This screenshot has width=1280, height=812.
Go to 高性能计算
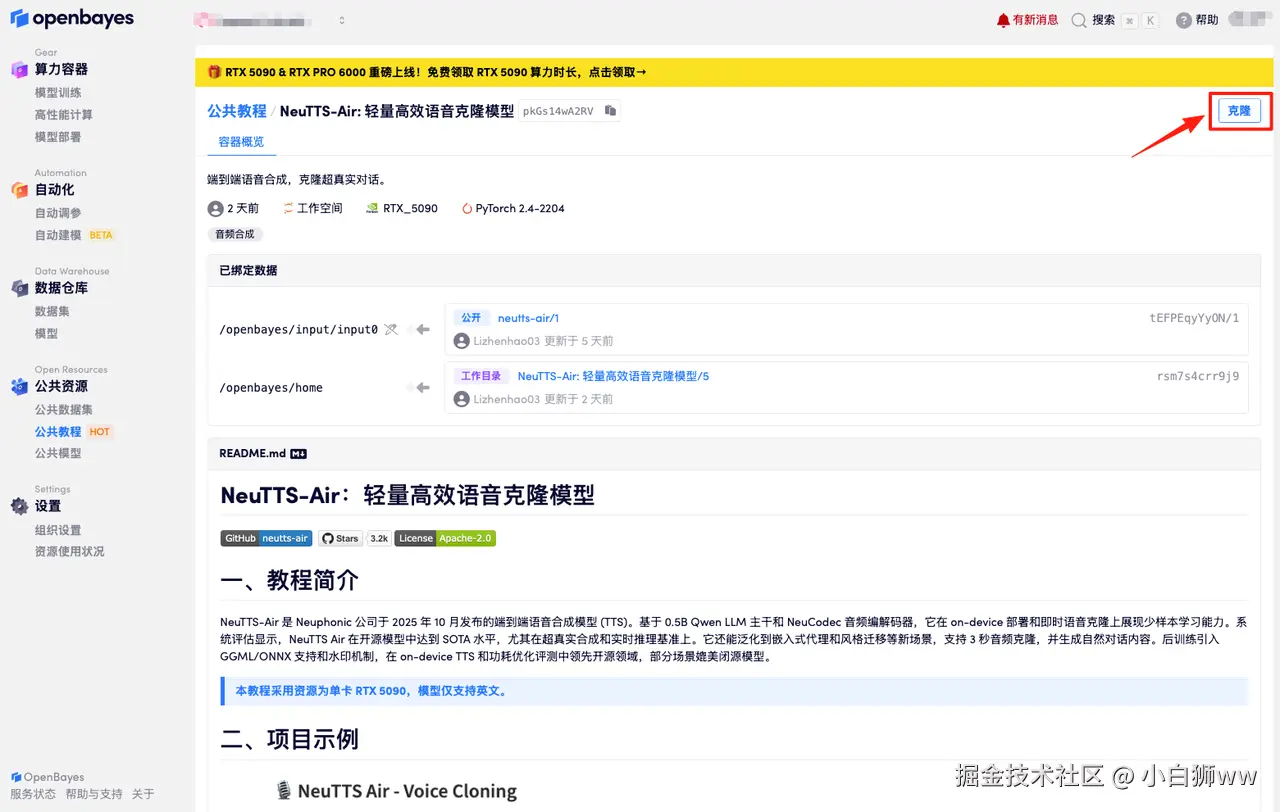[x=64, y=115]
